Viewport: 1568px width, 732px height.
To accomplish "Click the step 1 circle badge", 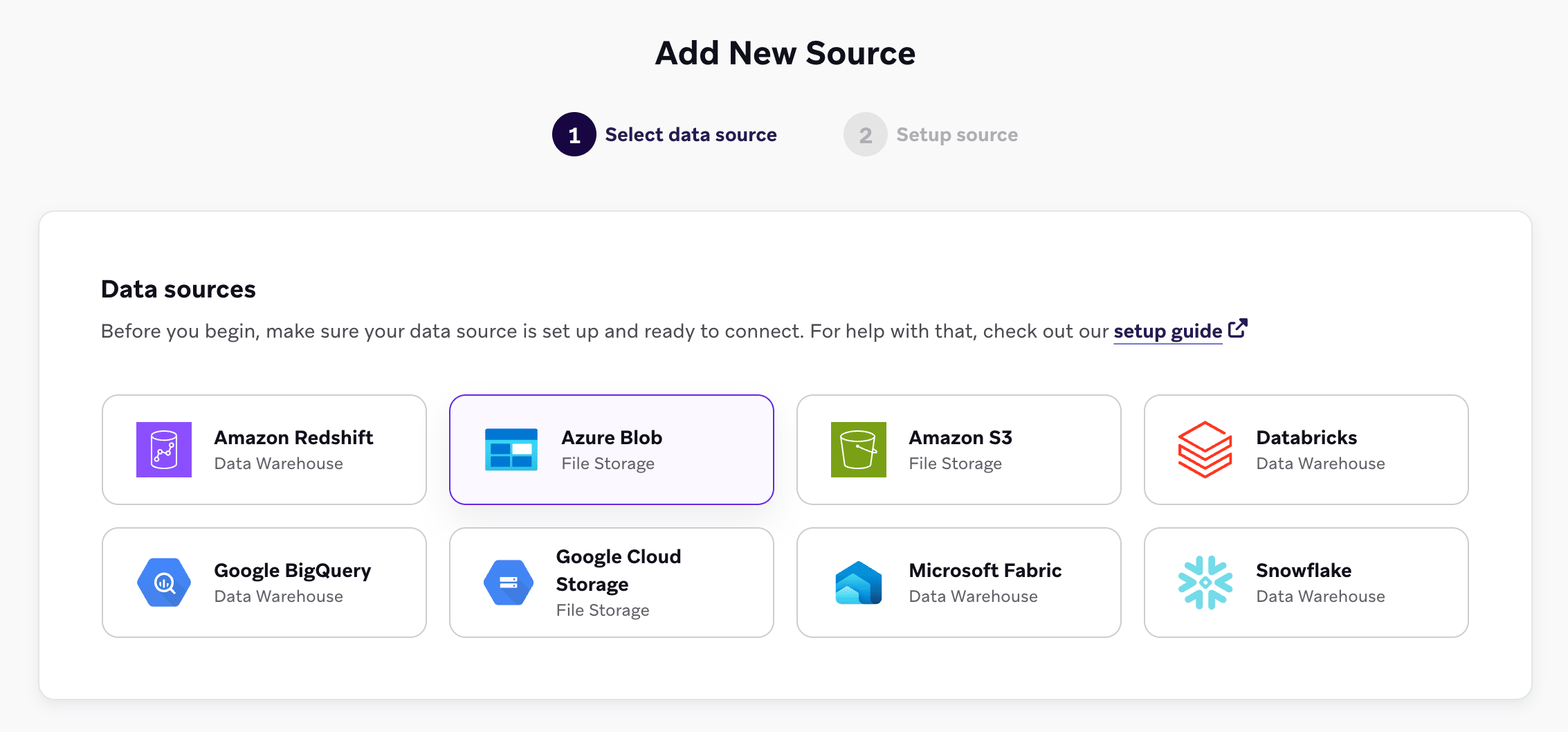I will pos(574,134).
